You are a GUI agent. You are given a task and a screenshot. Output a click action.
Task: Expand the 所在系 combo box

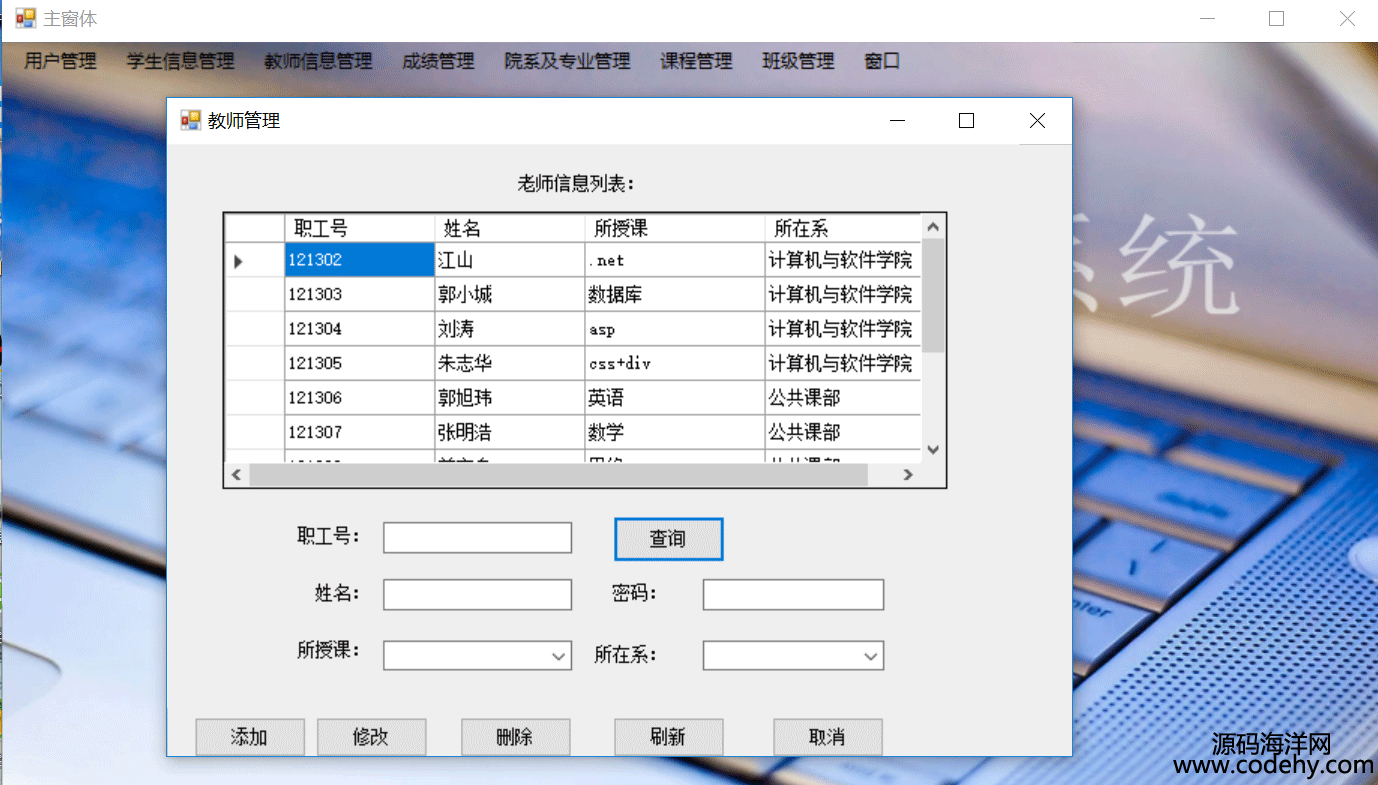pyautogui.click(x=871, y=656)
